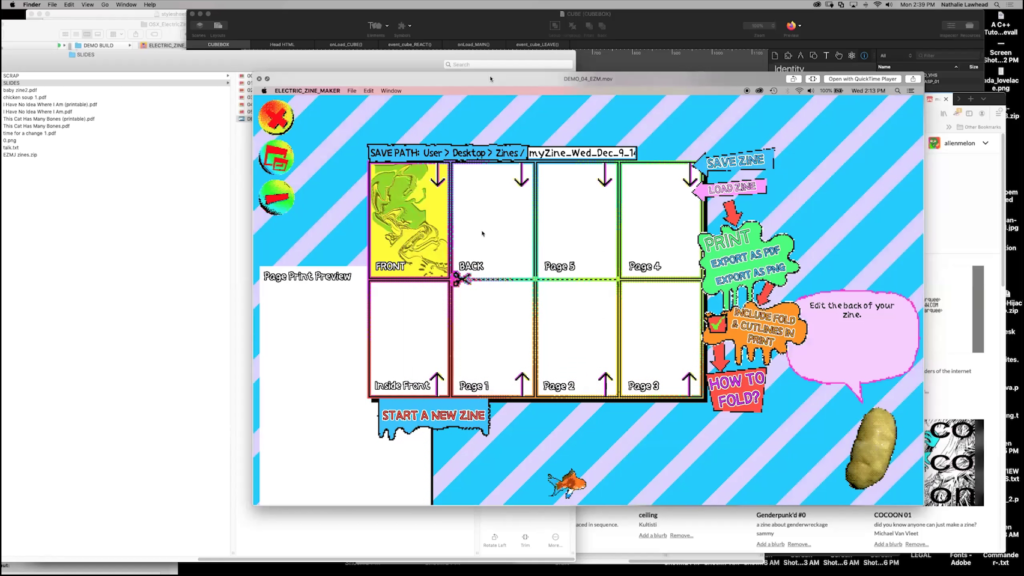Click the HOW TO FOLD? button
1024x576 pixels.
737,391
